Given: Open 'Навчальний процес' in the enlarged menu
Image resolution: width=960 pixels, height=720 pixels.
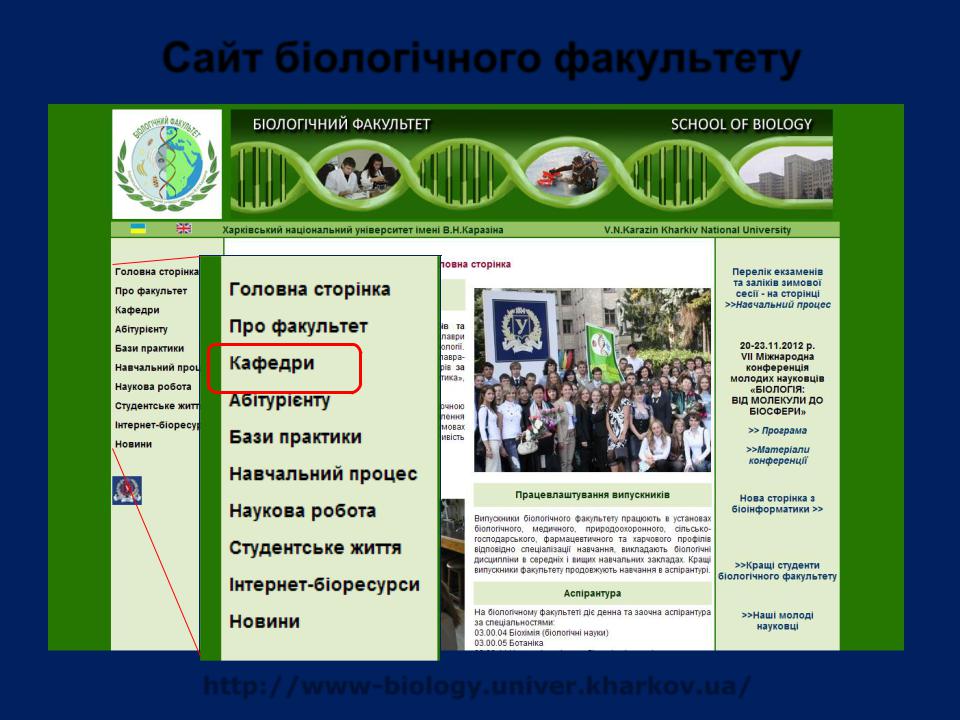Looking at the screenshot, I should (x=323, y=474).
